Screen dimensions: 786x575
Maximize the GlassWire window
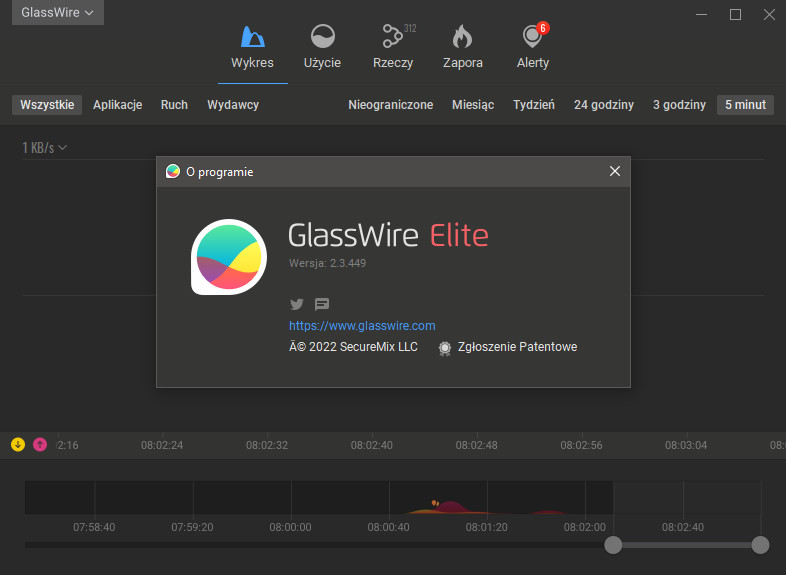(735, 15)
